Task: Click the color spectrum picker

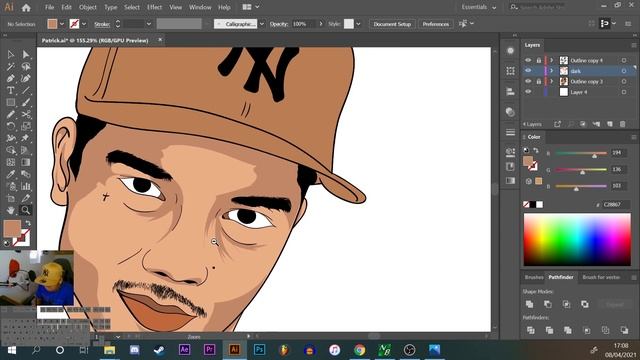Action: click(577, 239)
